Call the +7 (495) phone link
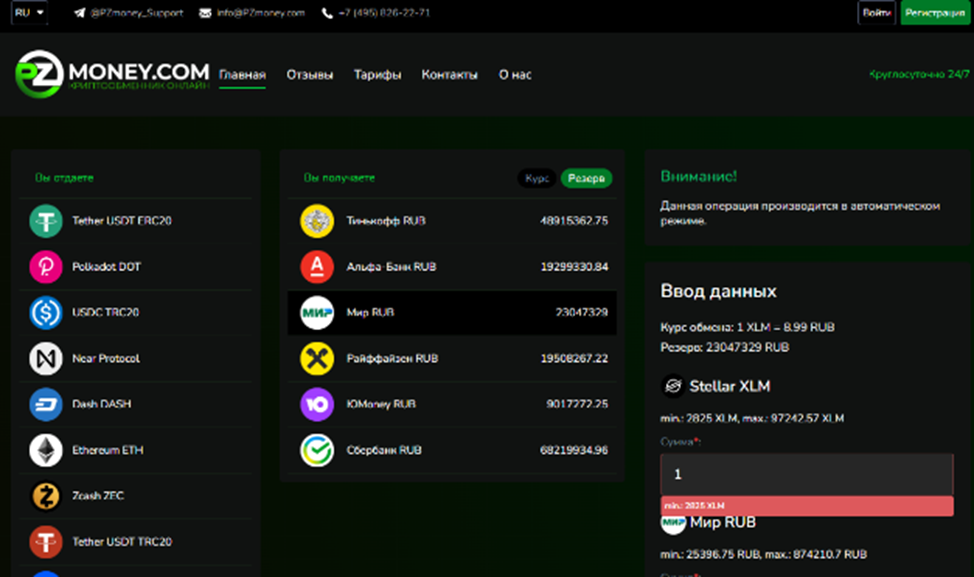The height and width of the screenshot is (577, 974). click(x=384, y=13)
